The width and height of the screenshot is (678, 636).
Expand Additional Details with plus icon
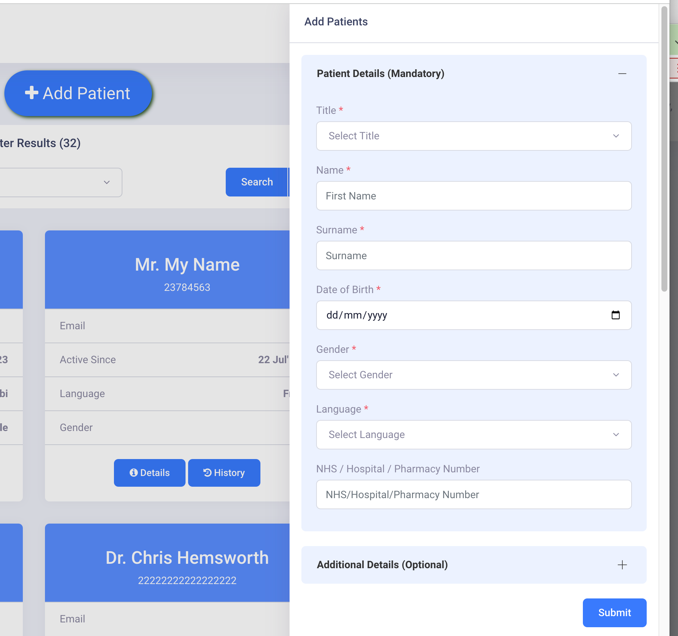pos(622,565)
